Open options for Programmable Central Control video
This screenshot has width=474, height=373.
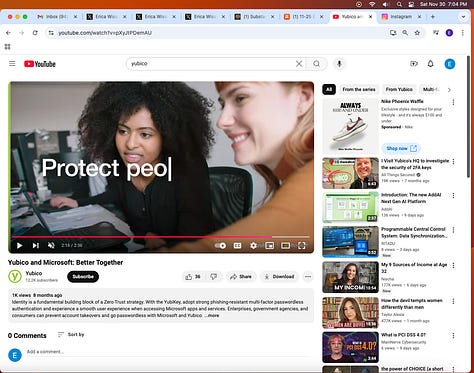click(453, 230)
